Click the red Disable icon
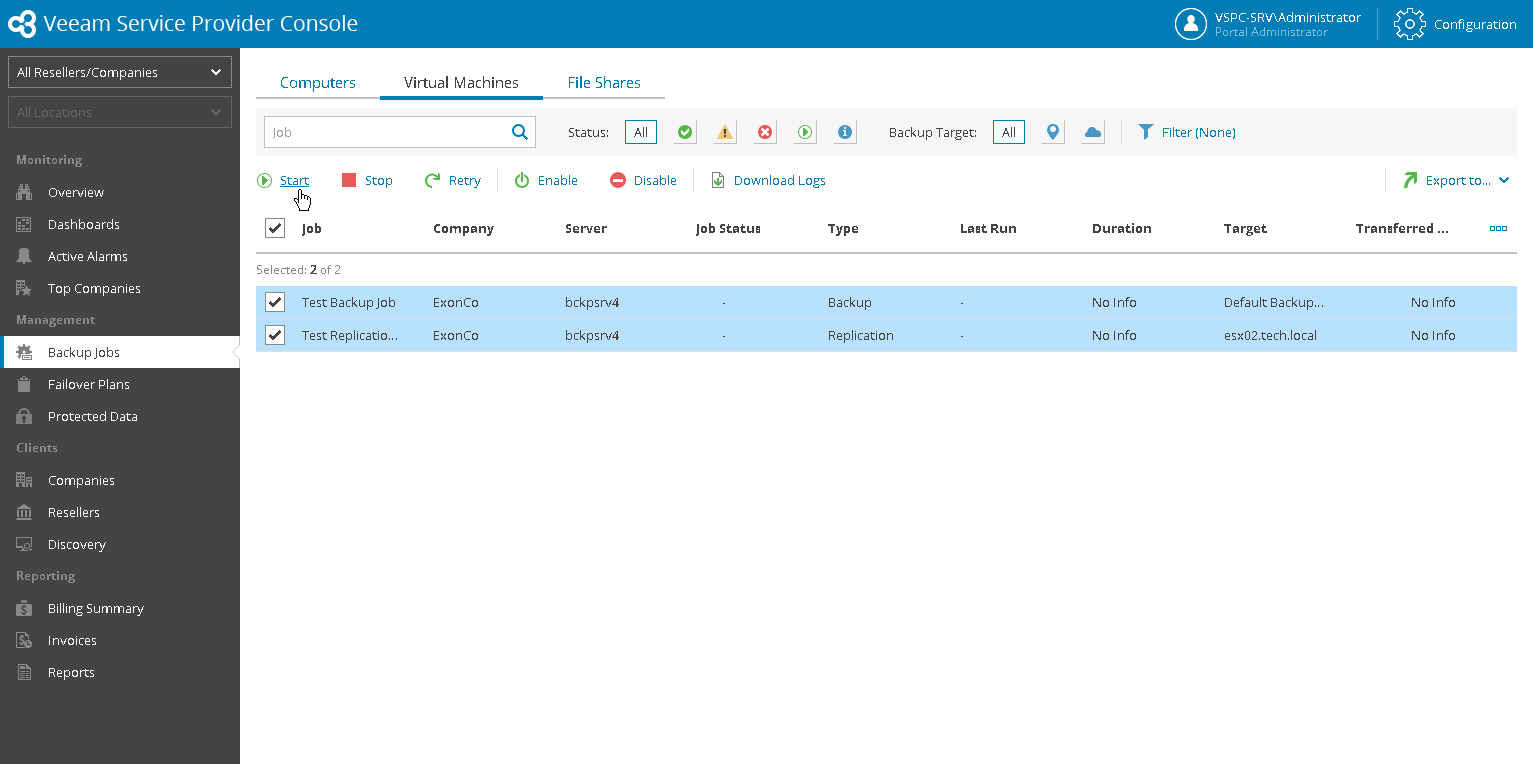 tap(618, 180)
